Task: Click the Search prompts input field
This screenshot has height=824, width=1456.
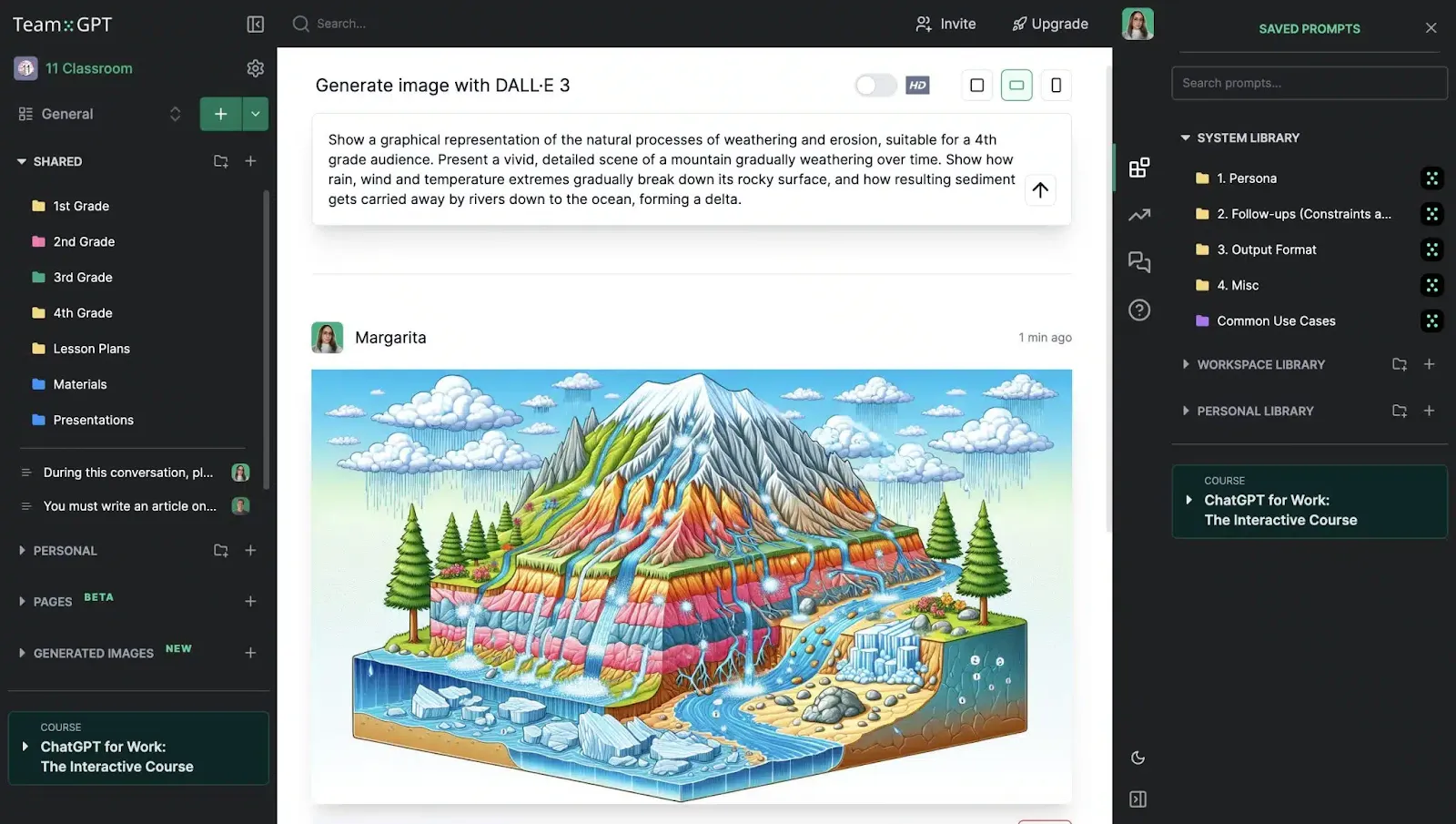Action: point(1309,83)
